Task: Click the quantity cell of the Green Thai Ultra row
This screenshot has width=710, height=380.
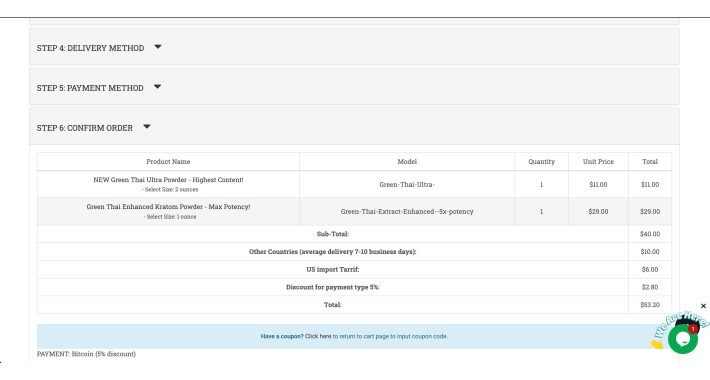Action: (x=541, y=184)
